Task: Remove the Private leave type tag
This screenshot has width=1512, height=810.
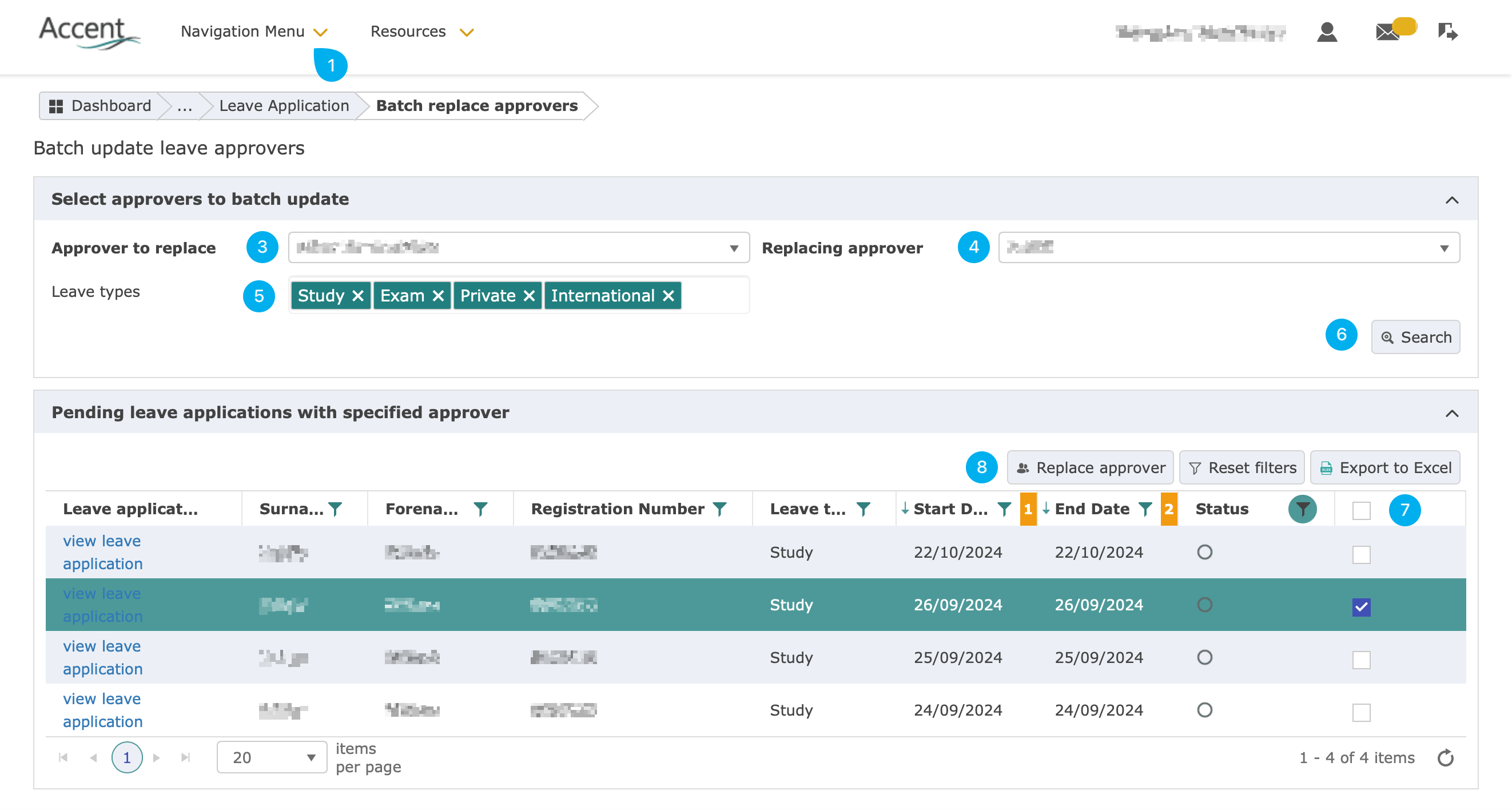Action: (x=529, y=296)
